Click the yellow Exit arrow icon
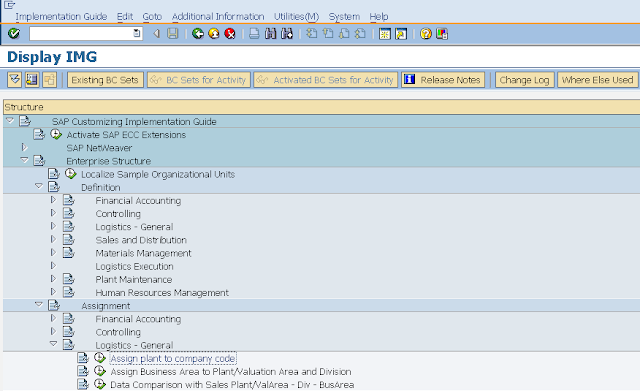The width and height of the screenshot is (640, 391). tap(214, 34)
